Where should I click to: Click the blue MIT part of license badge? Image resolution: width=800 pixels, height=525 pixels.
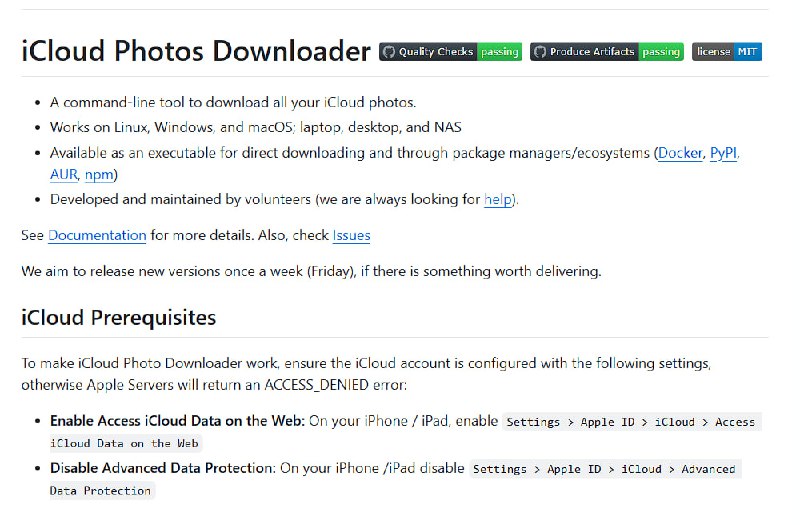(747, 52)
